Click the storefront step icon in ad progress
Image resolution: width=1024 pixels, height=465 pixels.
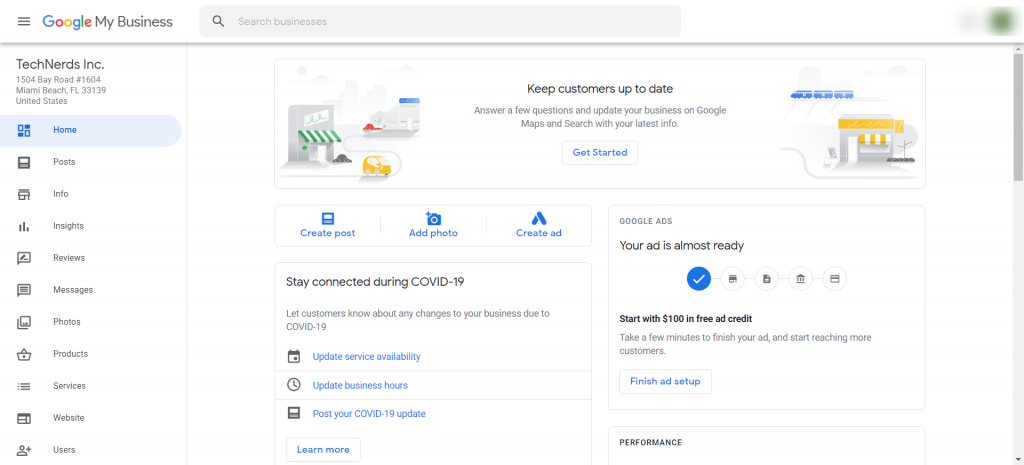pos(733,279)
